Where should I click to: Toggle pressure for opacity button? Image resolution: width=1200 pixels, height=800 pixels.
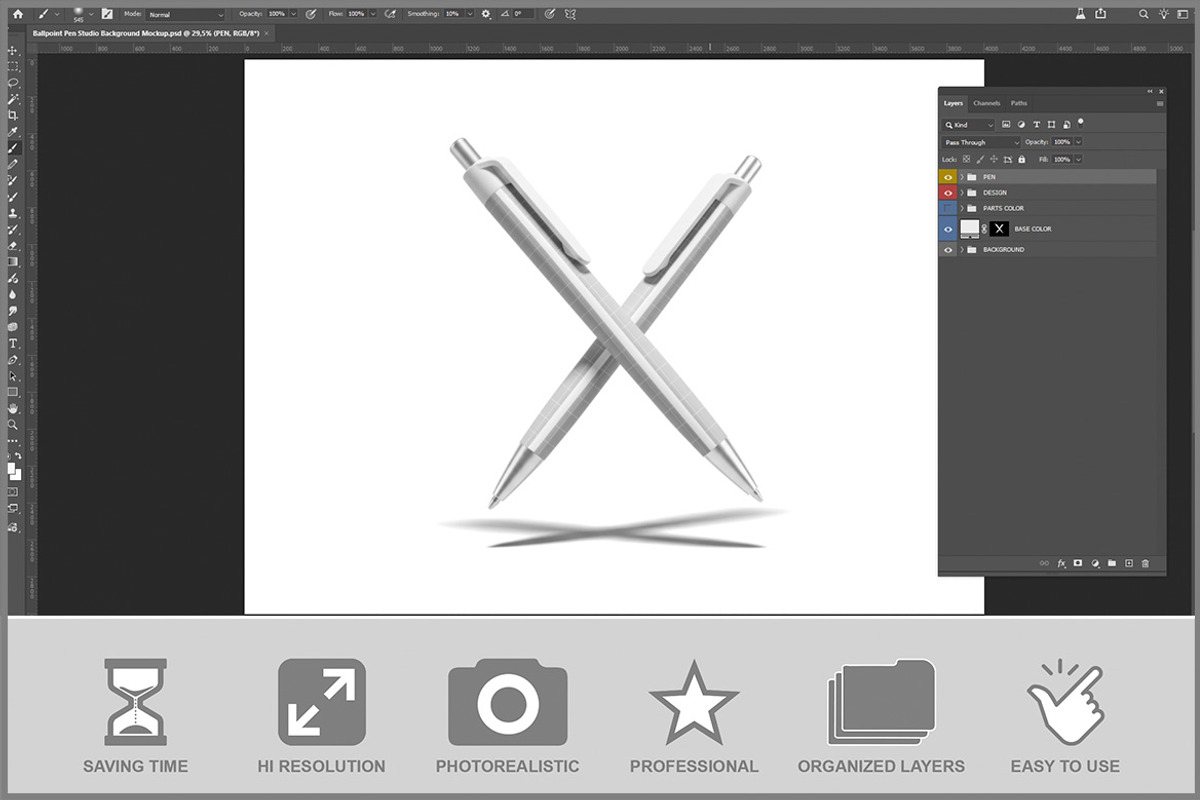pyautogui.click(x=310, y=14)
